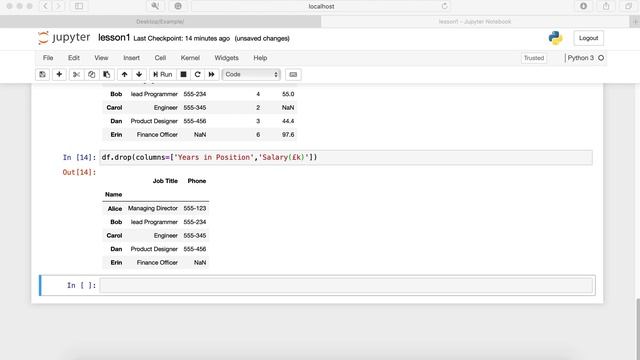Insert a cell below with plus icon
This screenshot has height=360, width=640.
click(x=59, y=74)
